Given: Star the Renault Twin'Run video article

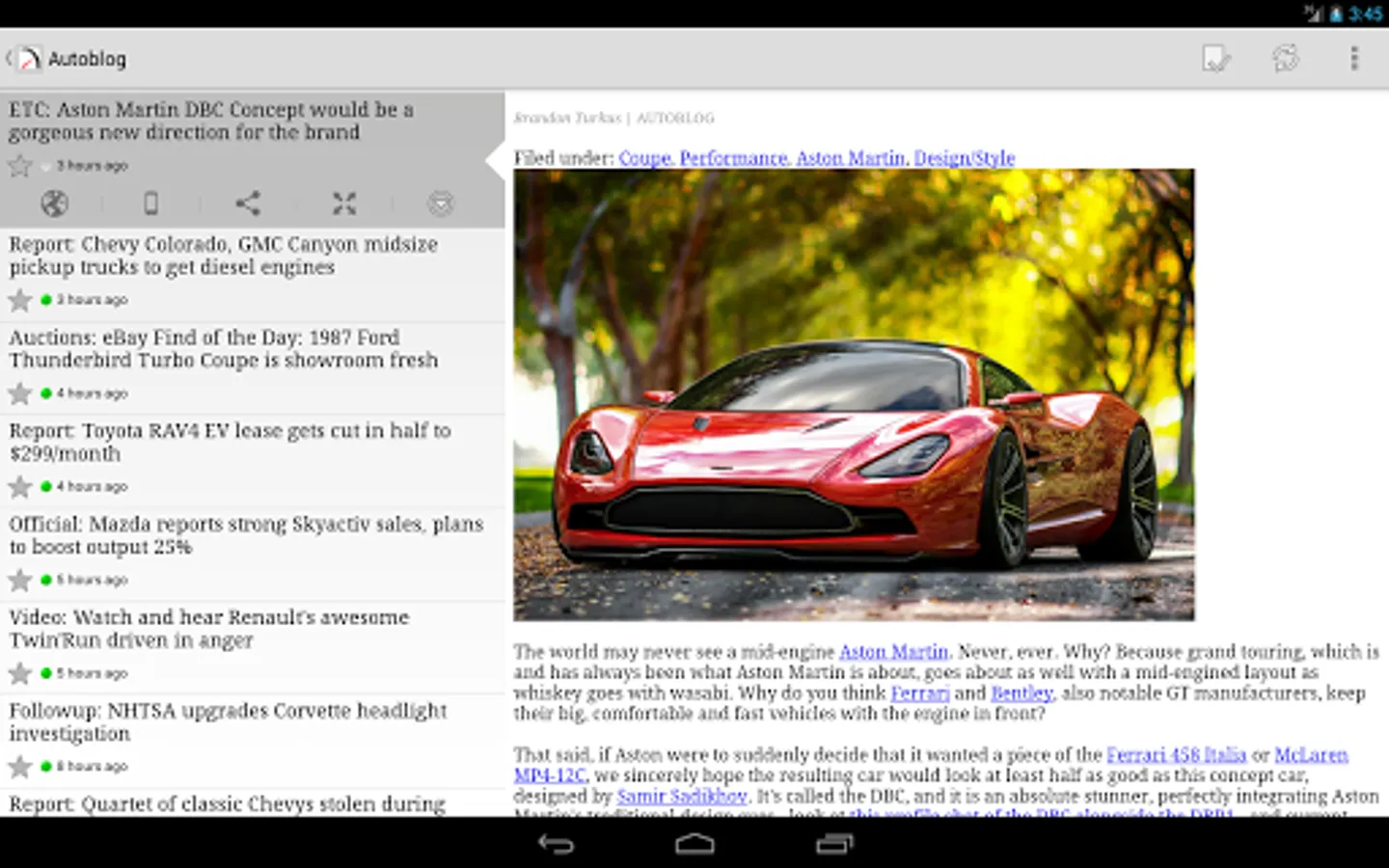Looking at the screenshot, I should coord(20,673).
